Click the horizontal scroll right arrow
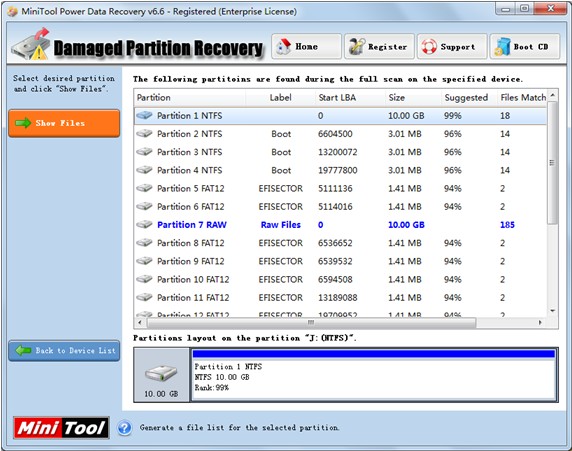Viewport: 572px width, 451px height. point(540,323)
